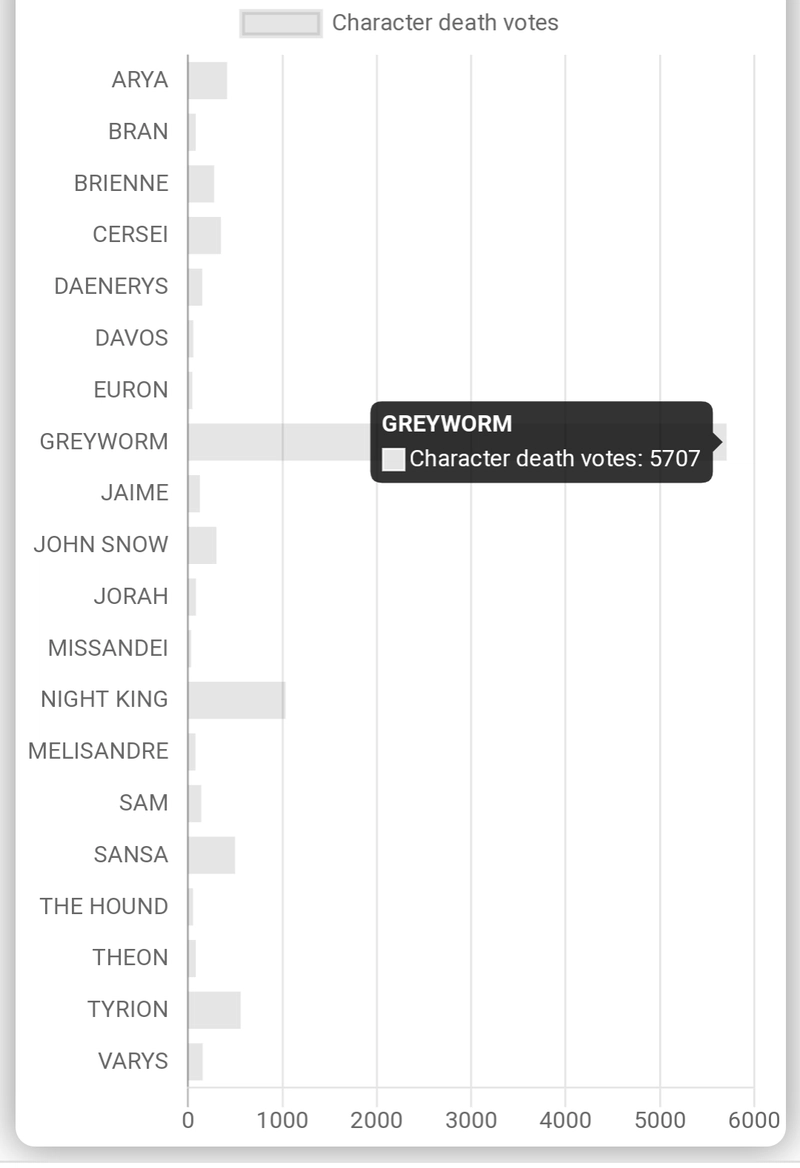Click the NIGHT KING vote bar
800x1168 pixels.
236,699
